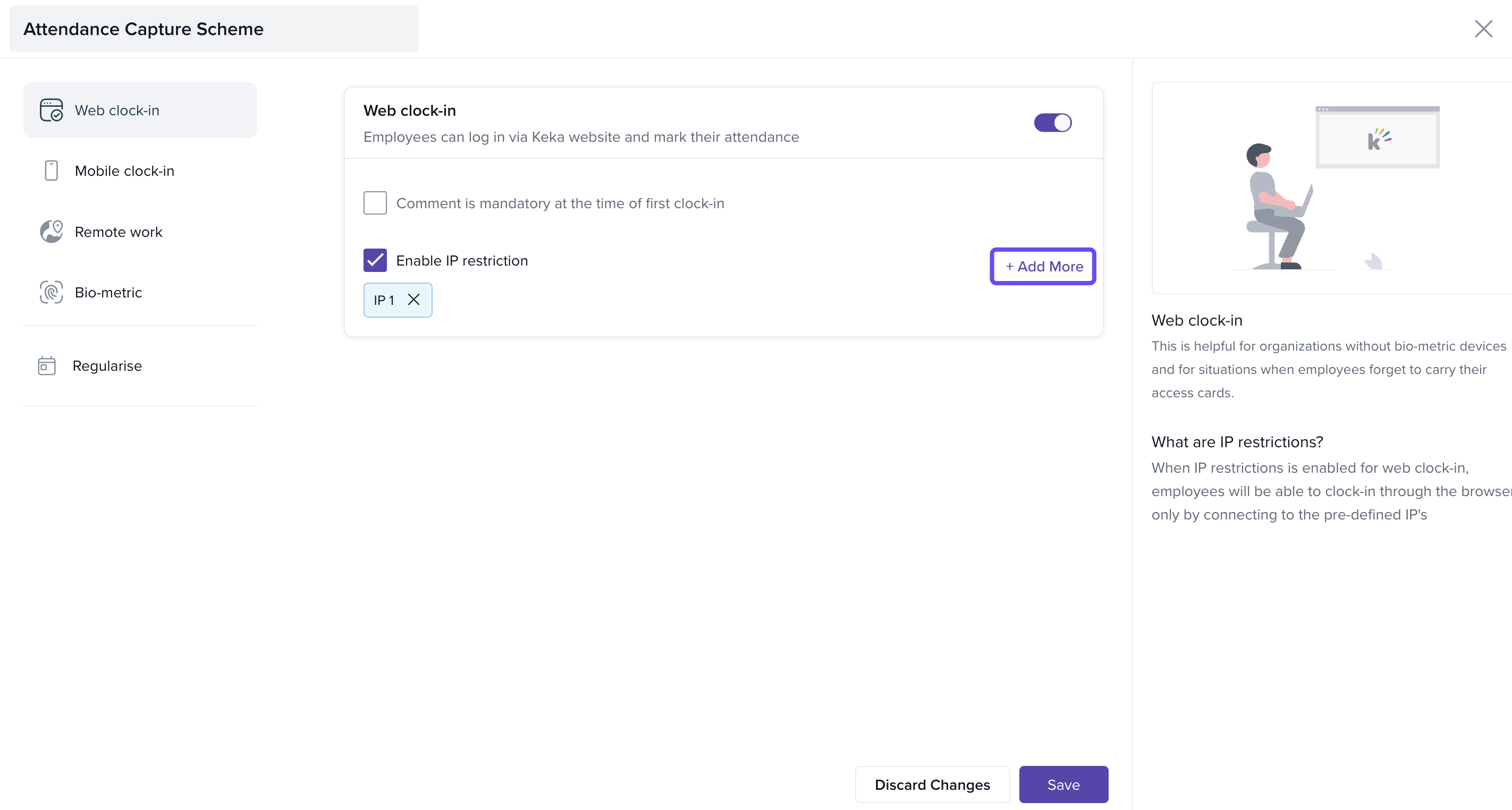
Task: Click the + Add More button
Action: 1043,266
